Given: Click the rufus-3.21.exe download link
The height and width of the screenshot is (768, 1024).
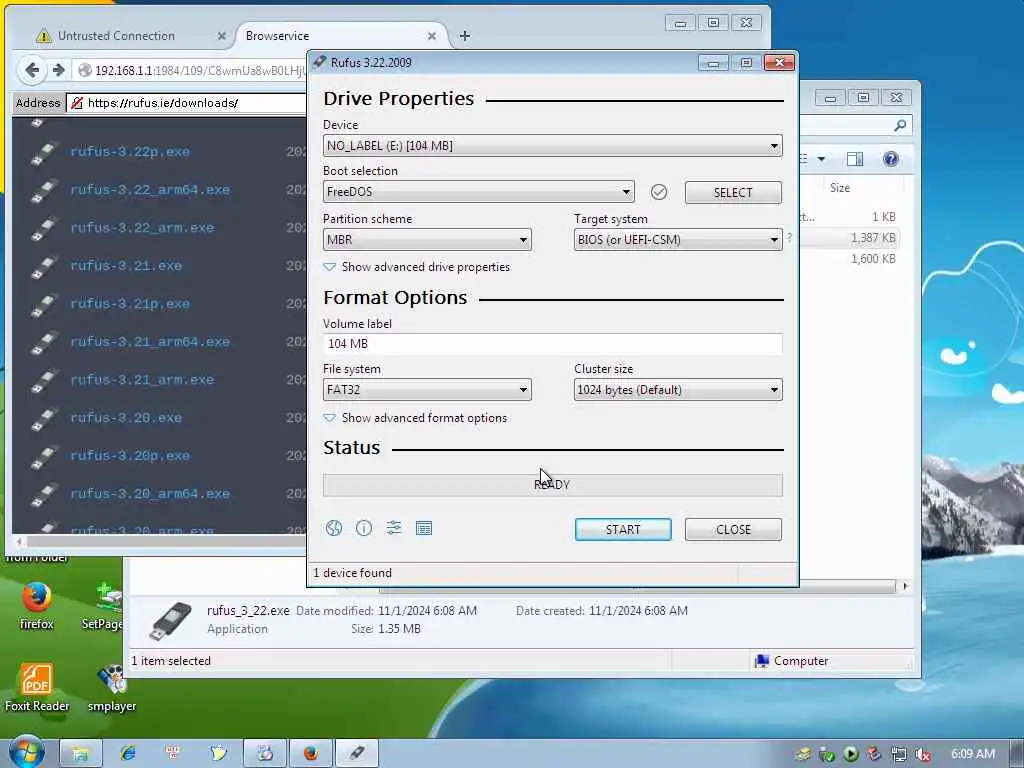Looking at the screenshot, I should tap(126, 266).
